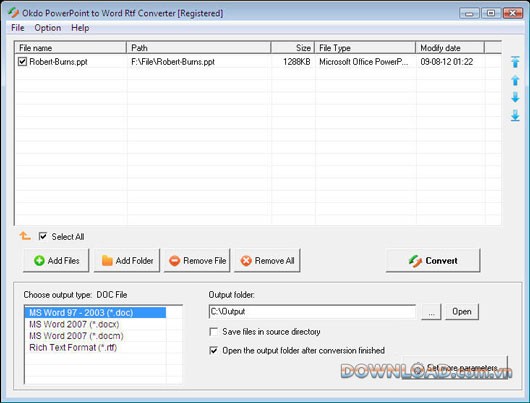Click the Add Folder button
The width and height of the screenshot is (530, 403).
point(127,260)
